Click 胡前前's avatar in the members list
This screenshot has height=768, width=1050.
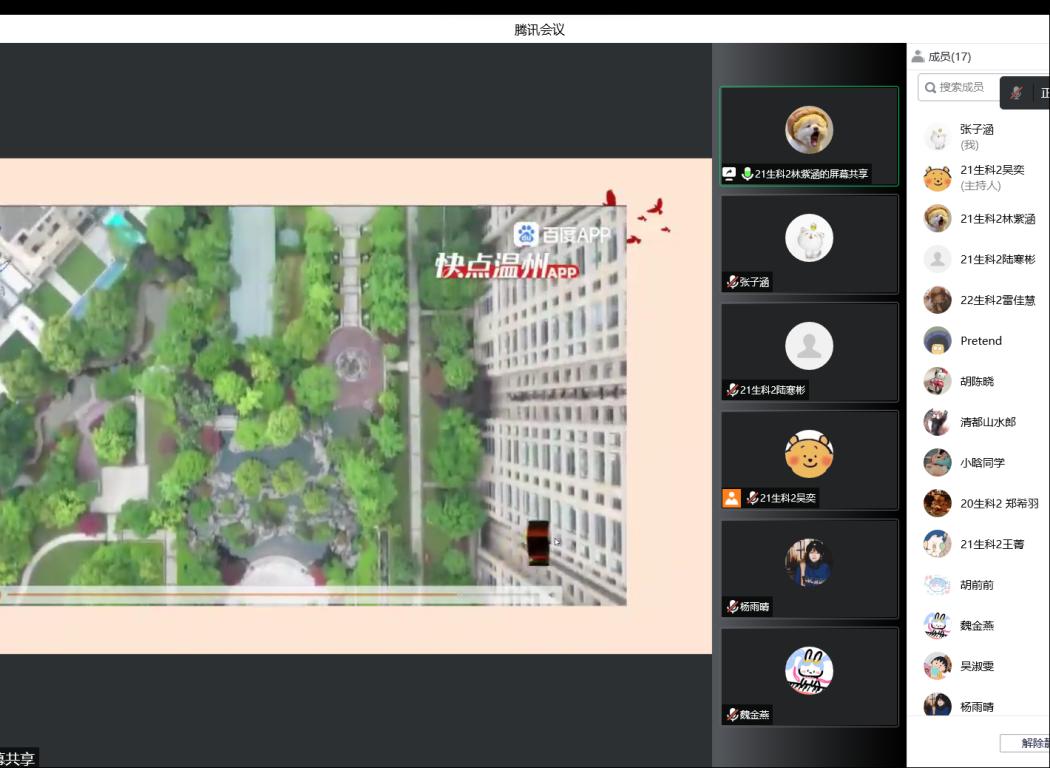click(937, 585)
